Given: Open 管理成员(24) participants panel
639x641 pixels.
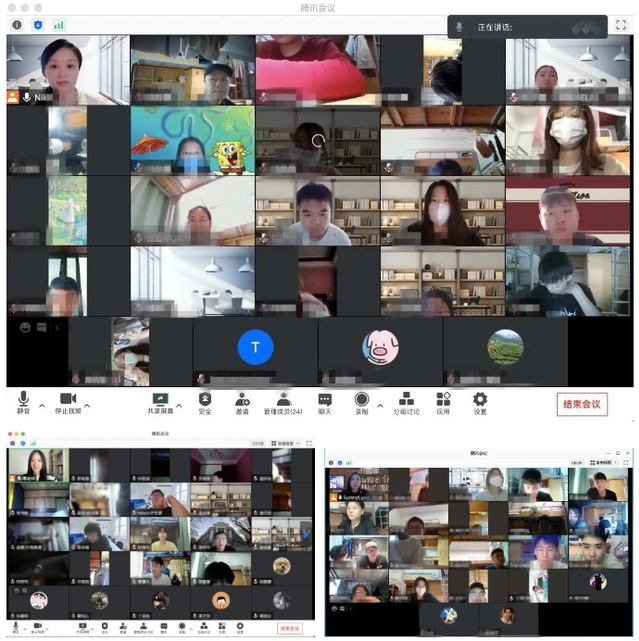Looking at the screenshot, I should point(283,402).
